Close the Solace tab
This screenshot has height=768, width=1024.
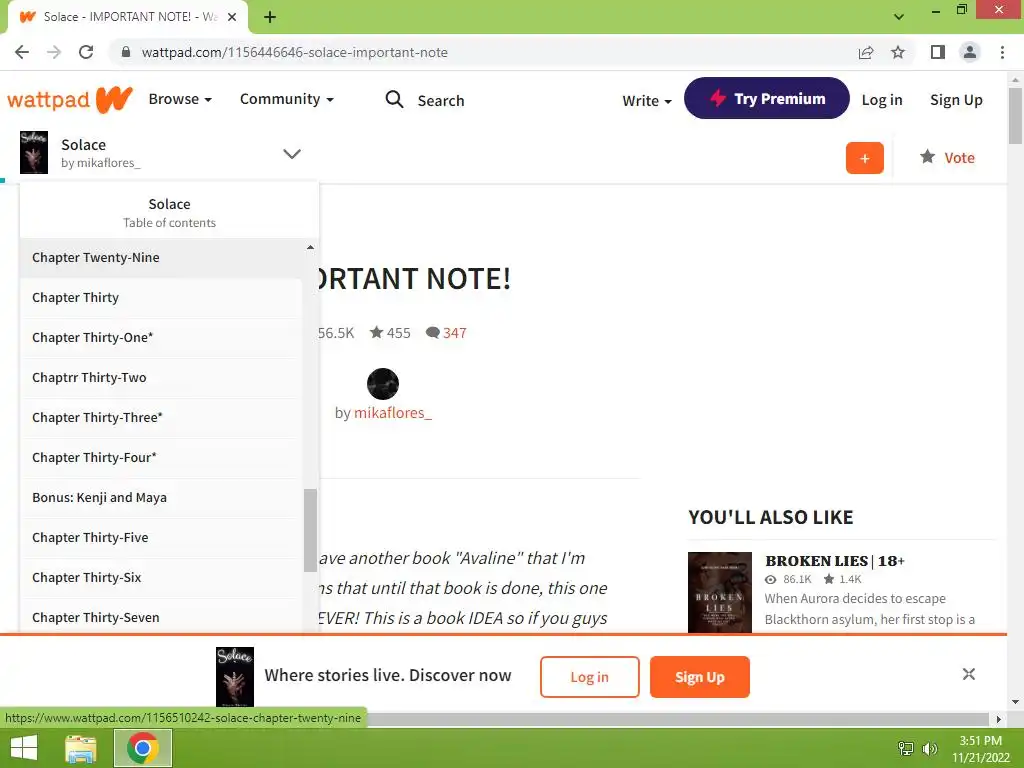(232, 17)
